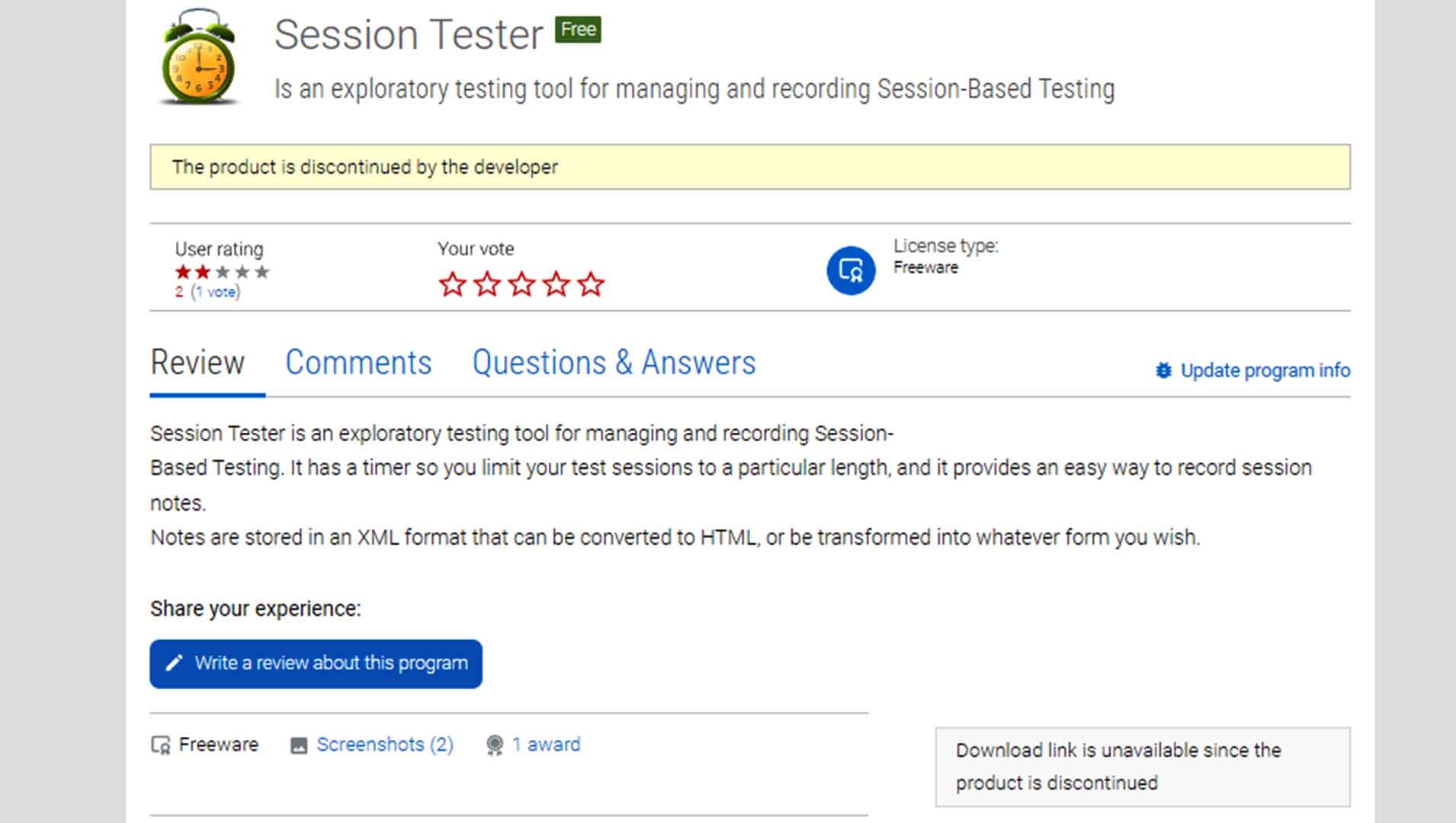Click the two-star user rating display
This screenshot has height=823, width=1456.
pos(222,271)
